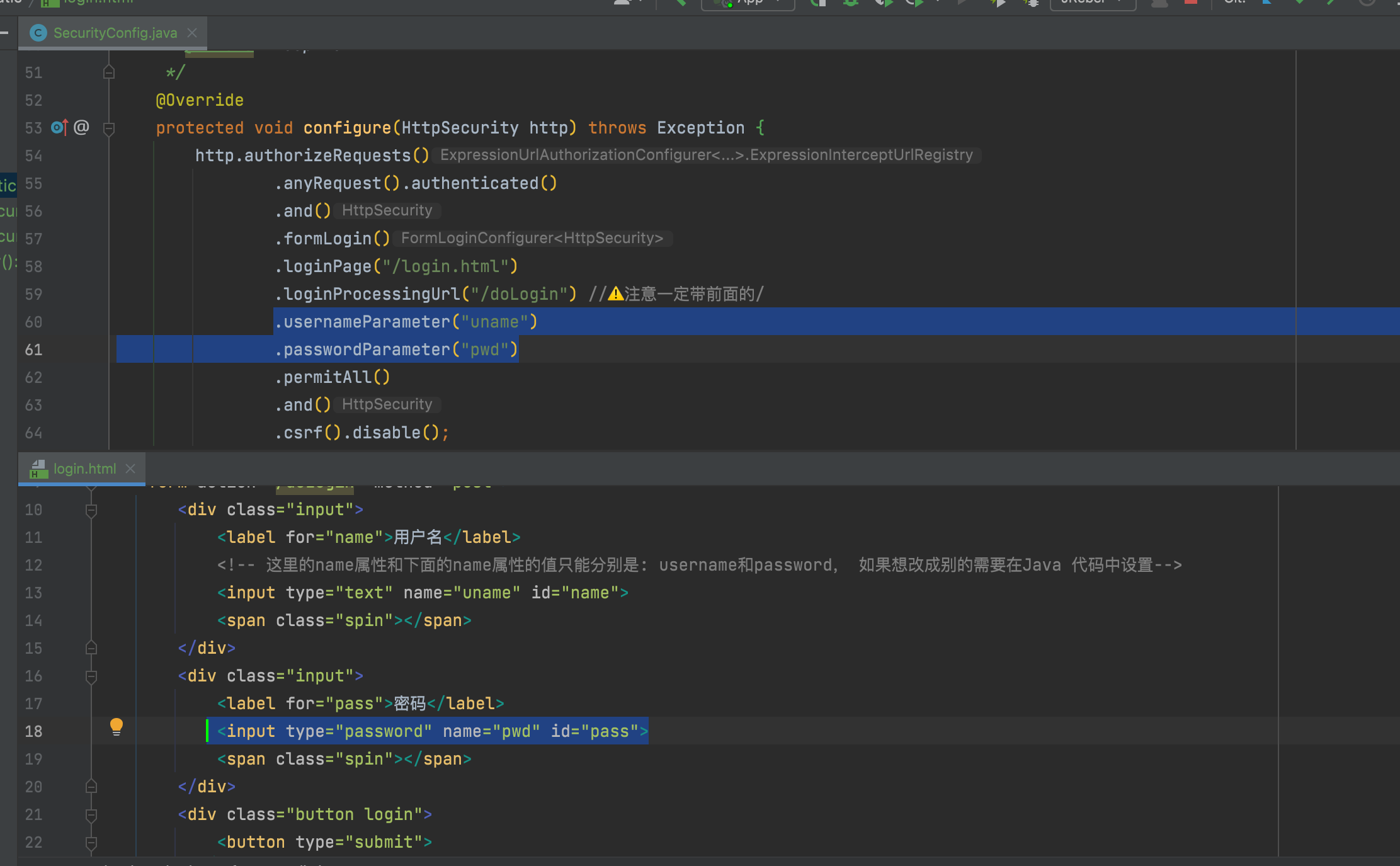Click the login.html file type icon
Viewport: 1400px width, 866px height.
coord(38,469)
